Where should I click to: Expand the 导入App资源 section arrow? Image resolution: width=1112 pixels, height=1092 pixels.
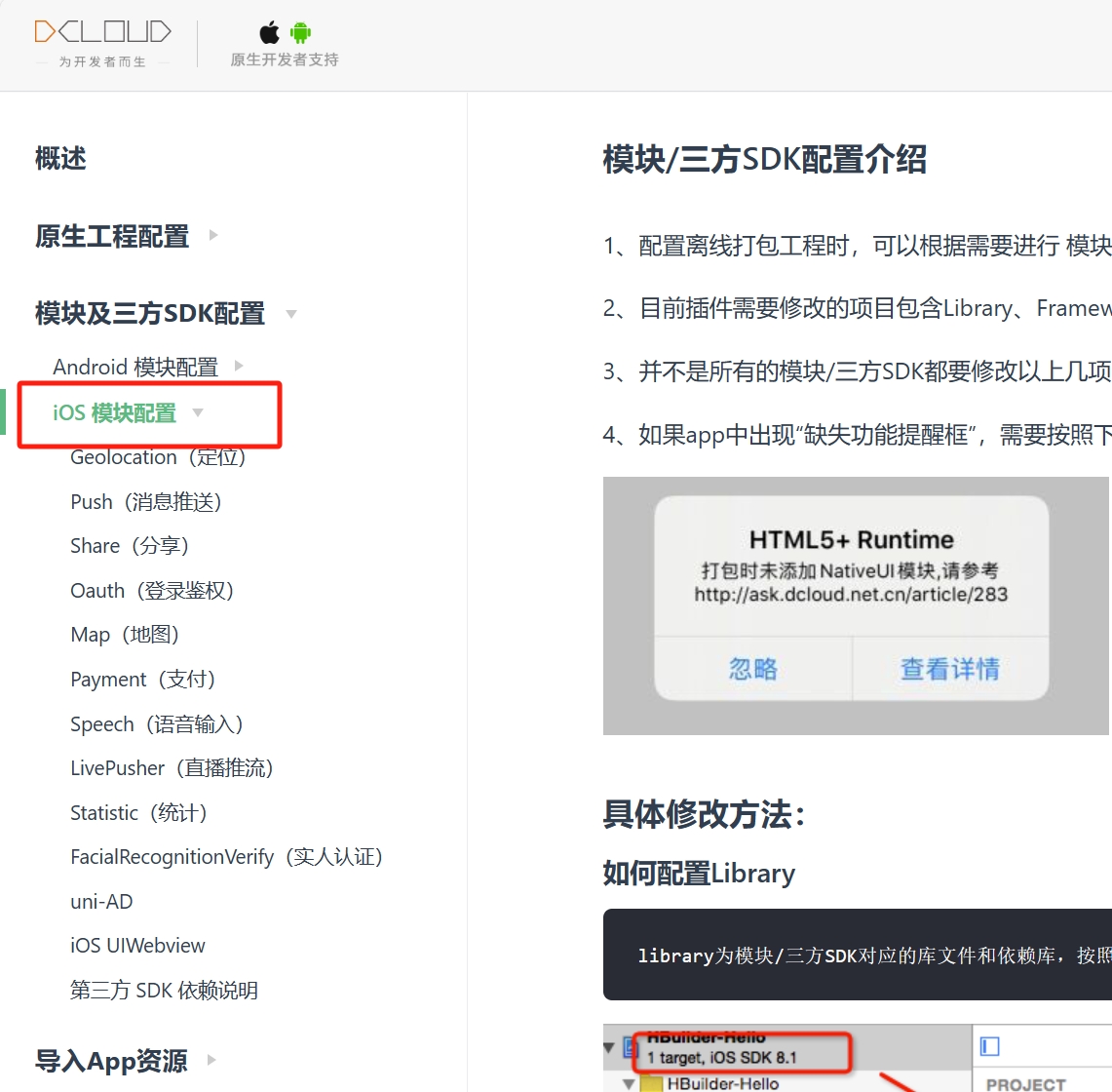(211, 1059)
